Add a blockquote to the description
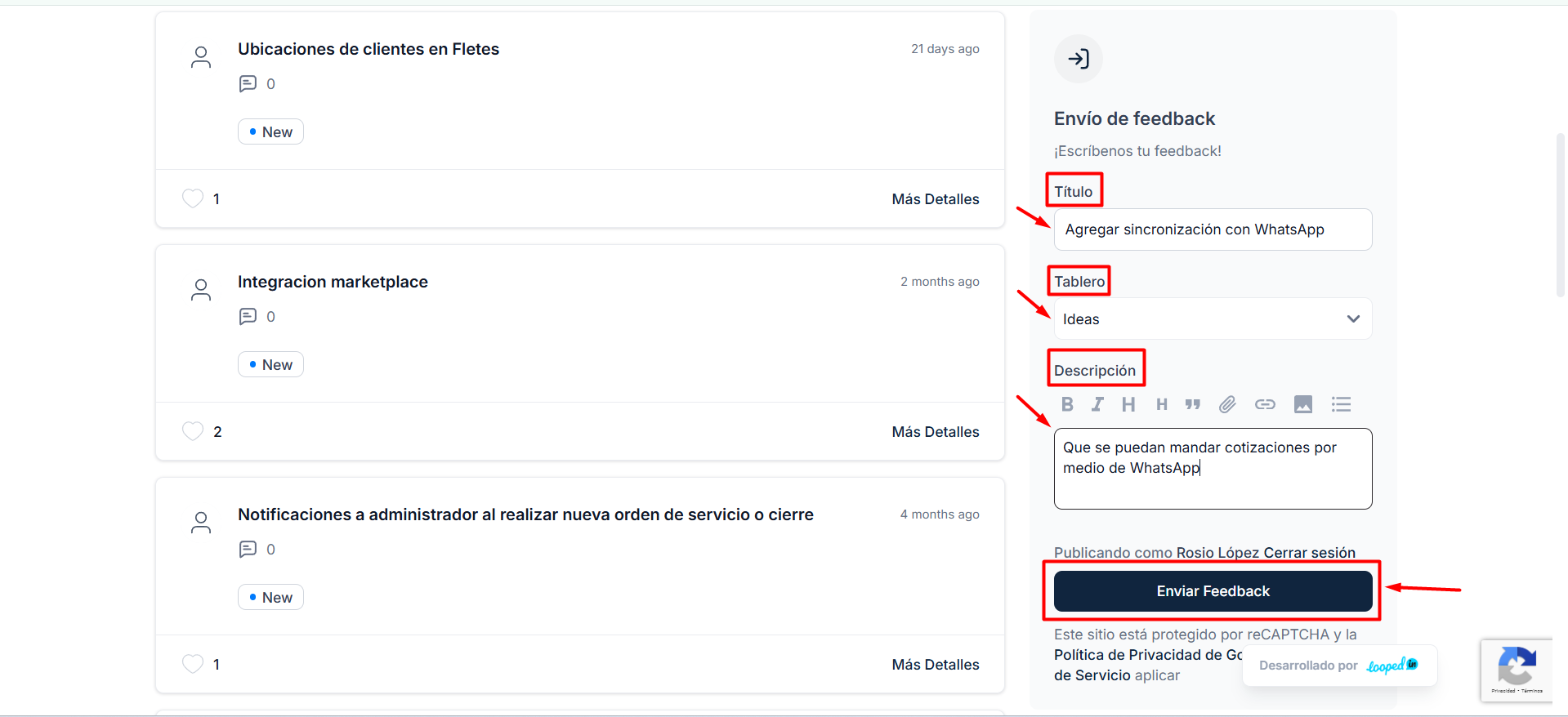 click(1193, 404)
